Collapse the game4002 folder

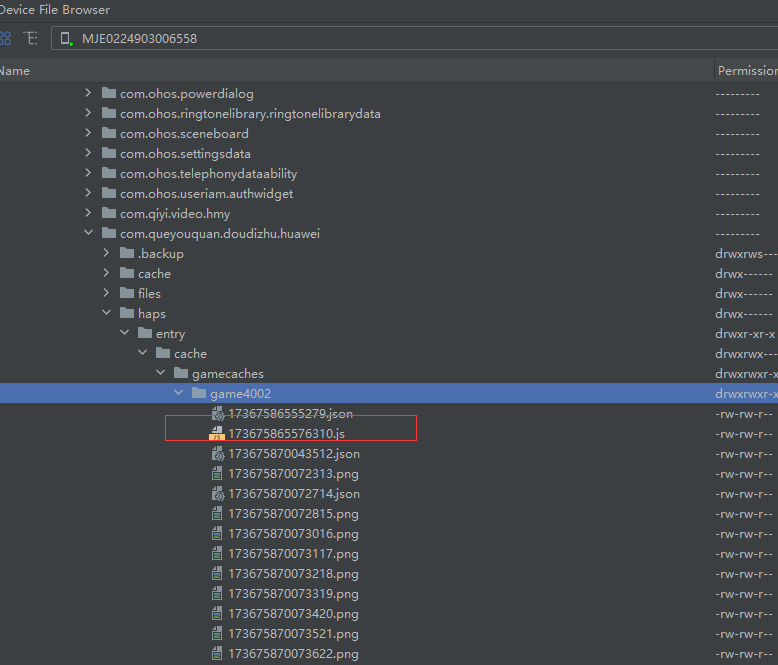point(179,393)
